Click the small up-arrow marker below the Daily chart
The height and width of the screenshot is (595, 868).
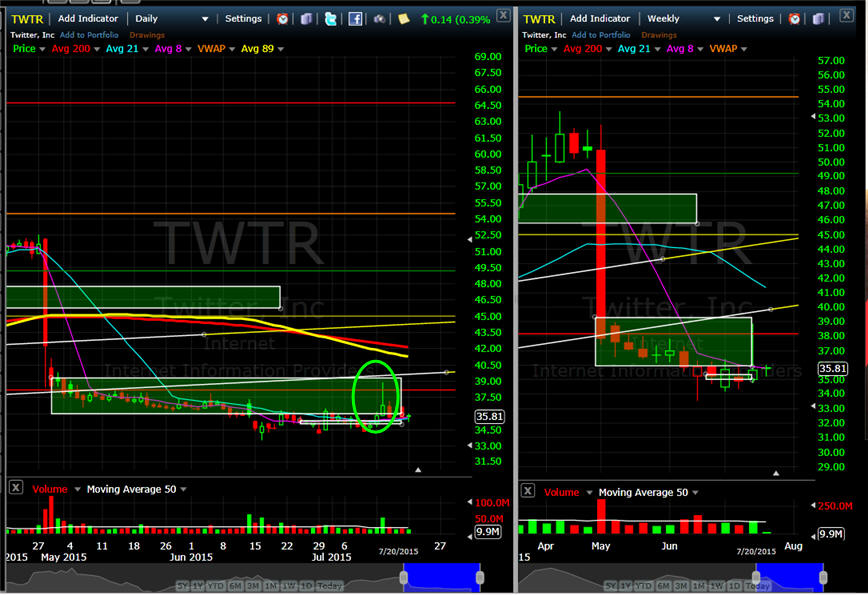[x=418, y=469]
